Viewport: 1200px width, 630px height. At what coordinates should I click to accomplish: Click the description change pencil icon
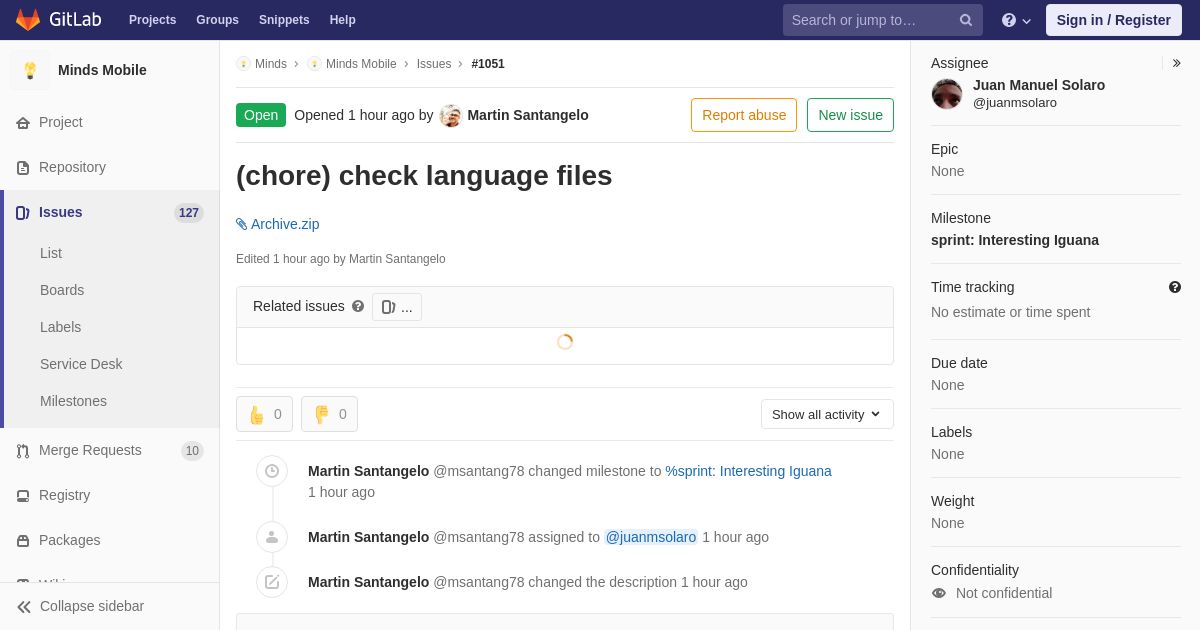tap(272, 582)
